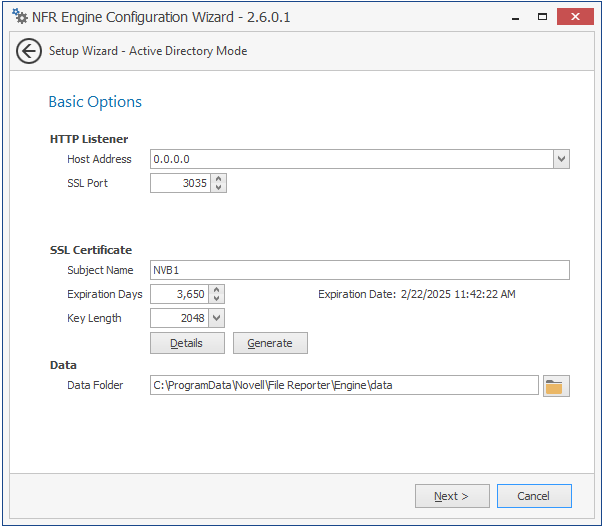The image size is (604, 528).
Task: Edit the Subject Name field
Action: [360, 270]
